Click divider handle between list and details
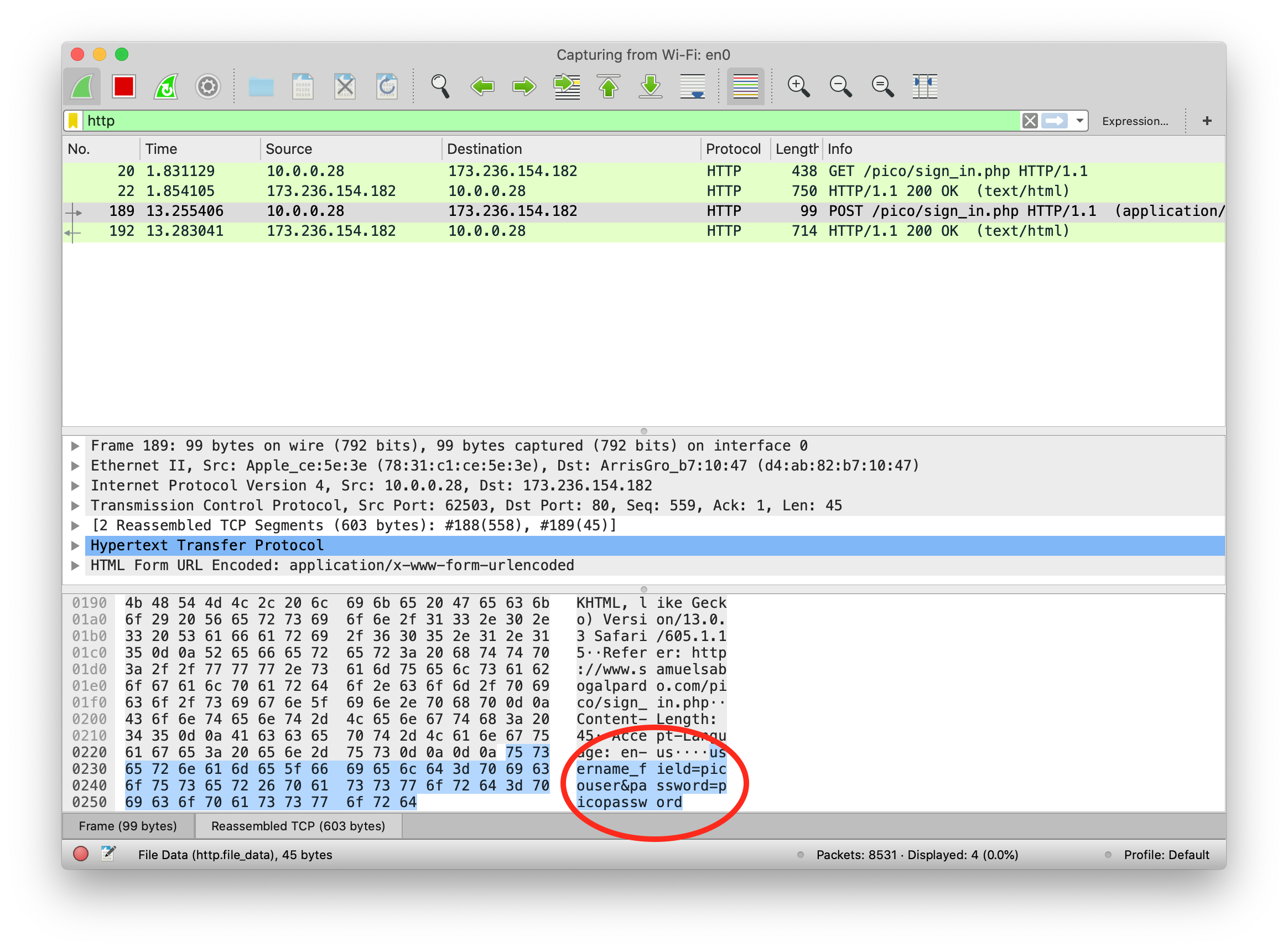This screenshot has height=951, width=1288. [x=643, y=431]
